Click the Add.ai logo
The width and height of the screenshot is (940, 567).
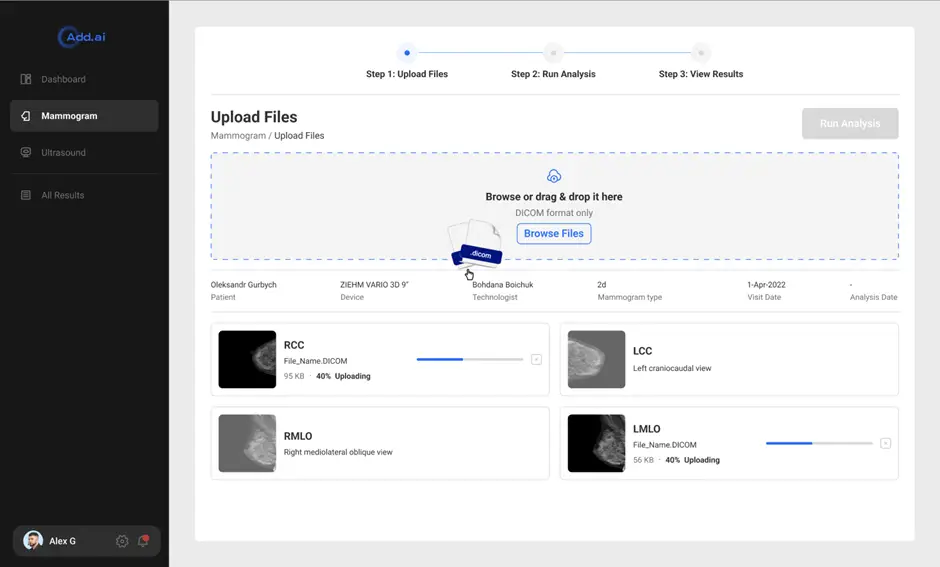84,37
